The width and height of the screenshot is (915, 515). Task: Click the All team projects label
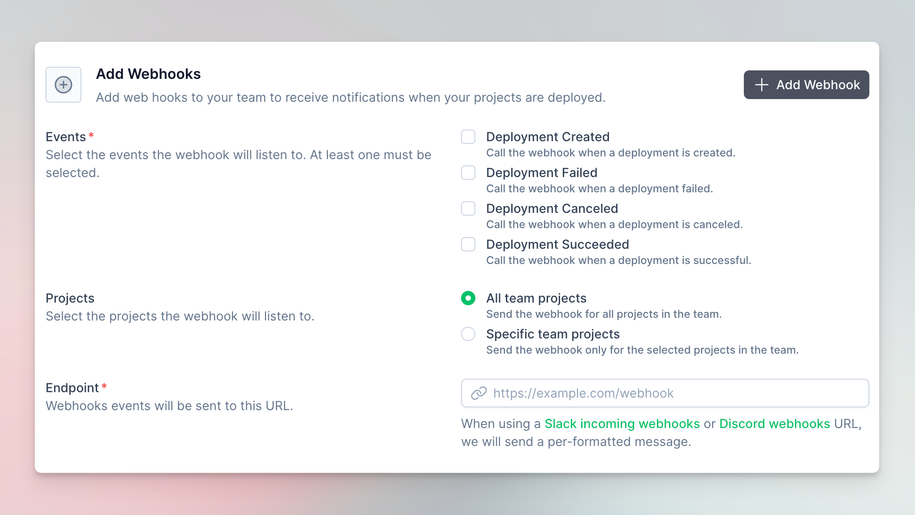coord(536,298)
